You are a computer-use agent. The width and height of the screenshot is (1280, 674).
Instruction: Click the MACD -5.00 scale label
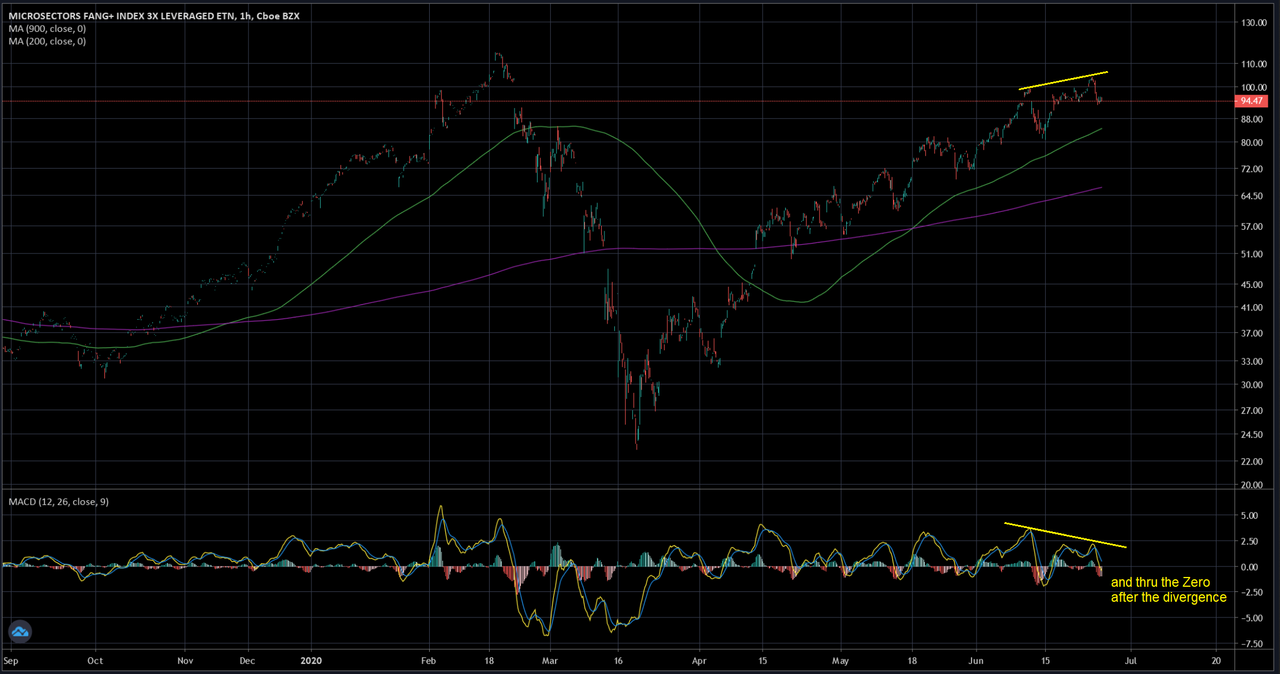click(x=1250, y=618)
